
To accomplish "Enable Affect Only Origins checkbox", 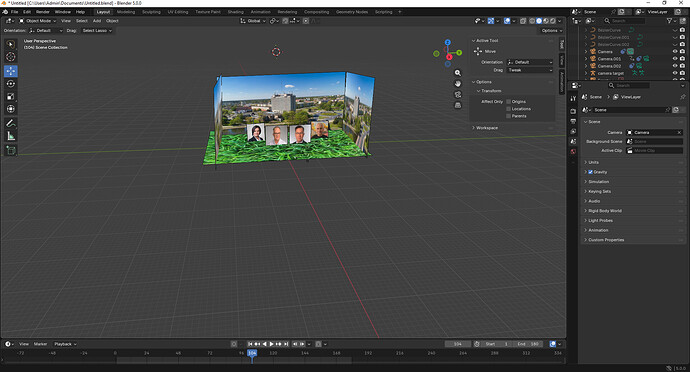I will (x=508, y=102).
